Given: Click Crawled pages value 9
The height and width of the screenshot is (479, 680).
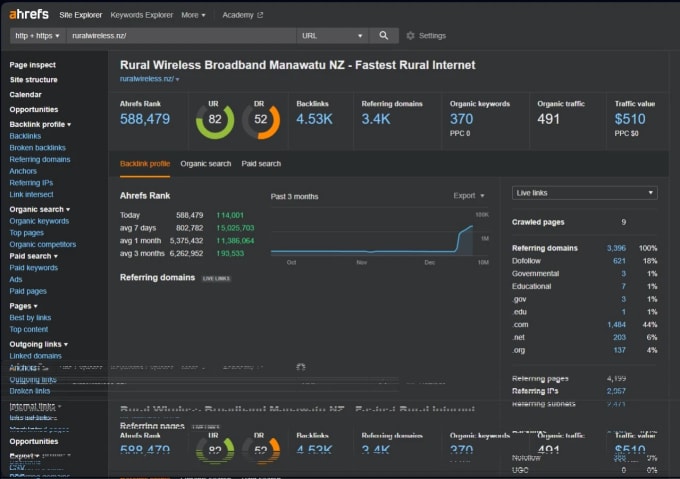Looking at the screenshot, I should pos(624,222).
